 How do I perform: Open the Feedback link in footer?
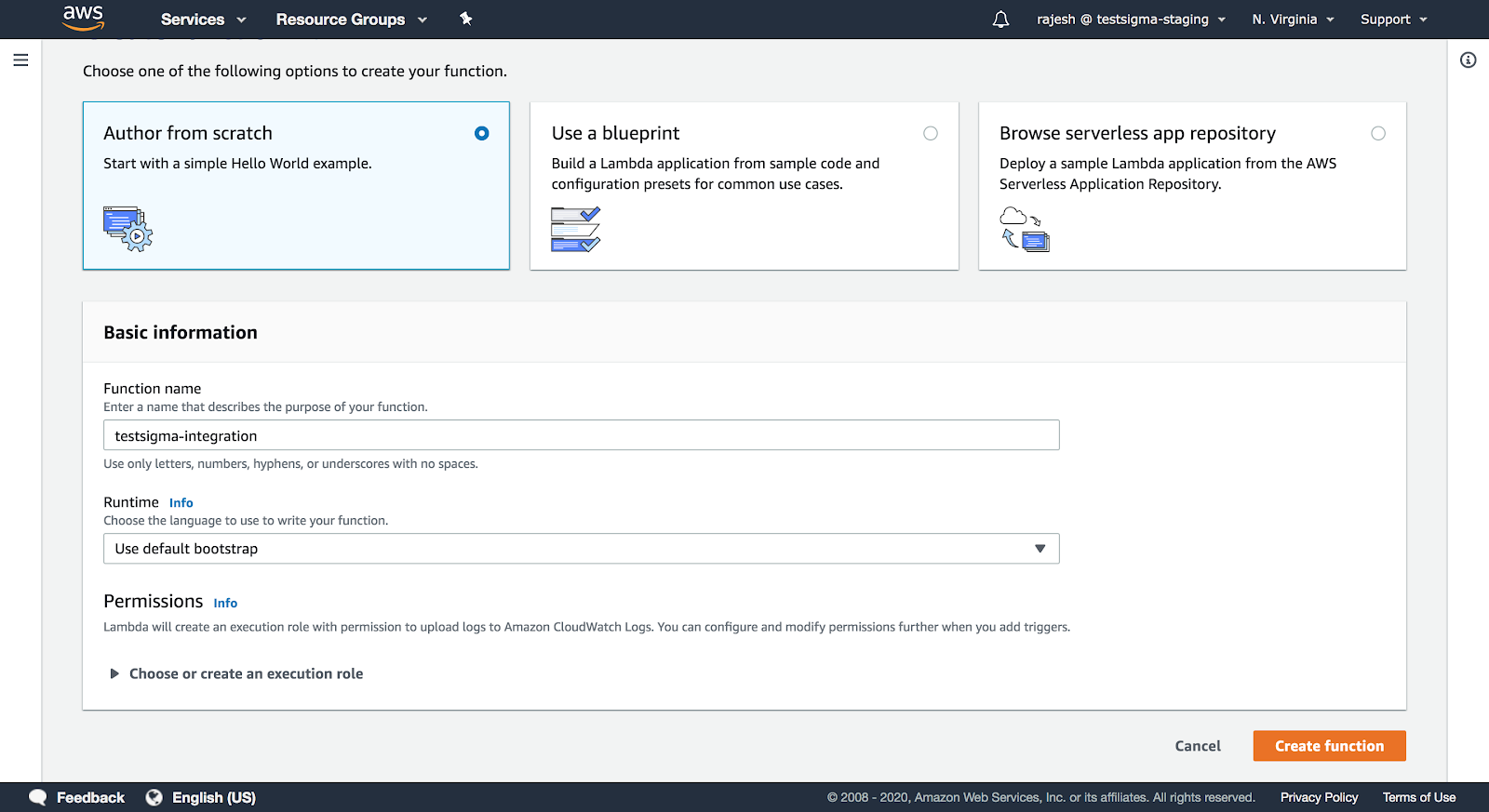[90, 797]
